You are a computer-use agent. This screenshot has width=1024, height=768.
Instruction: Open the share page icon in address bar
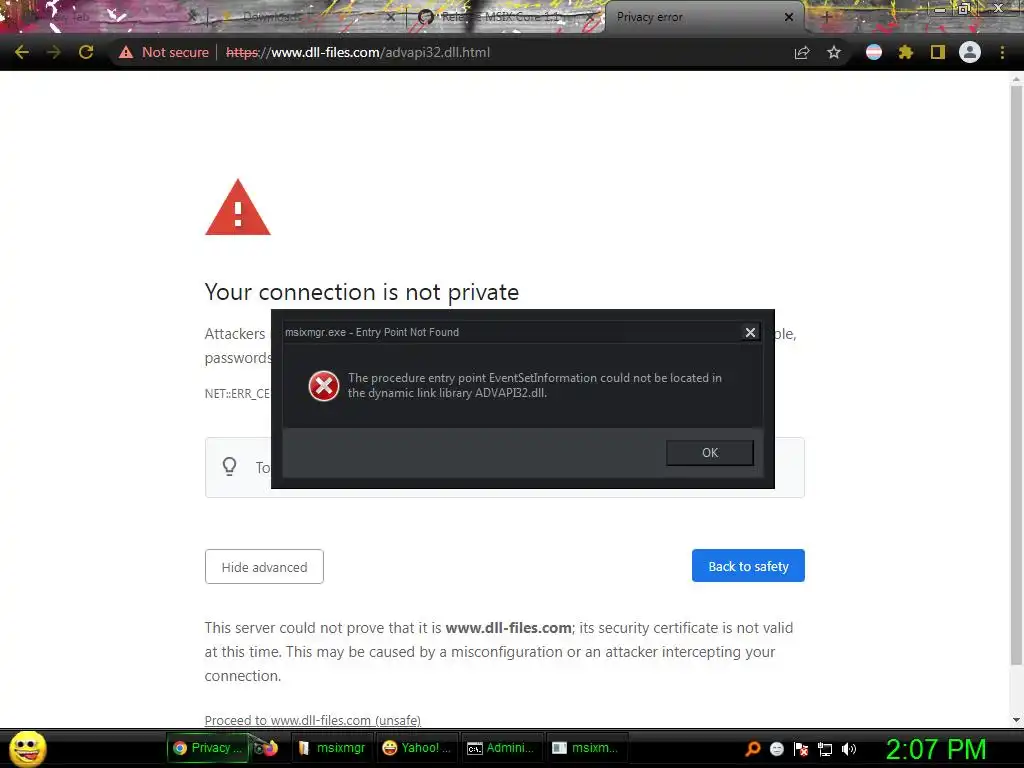(802, 52)
